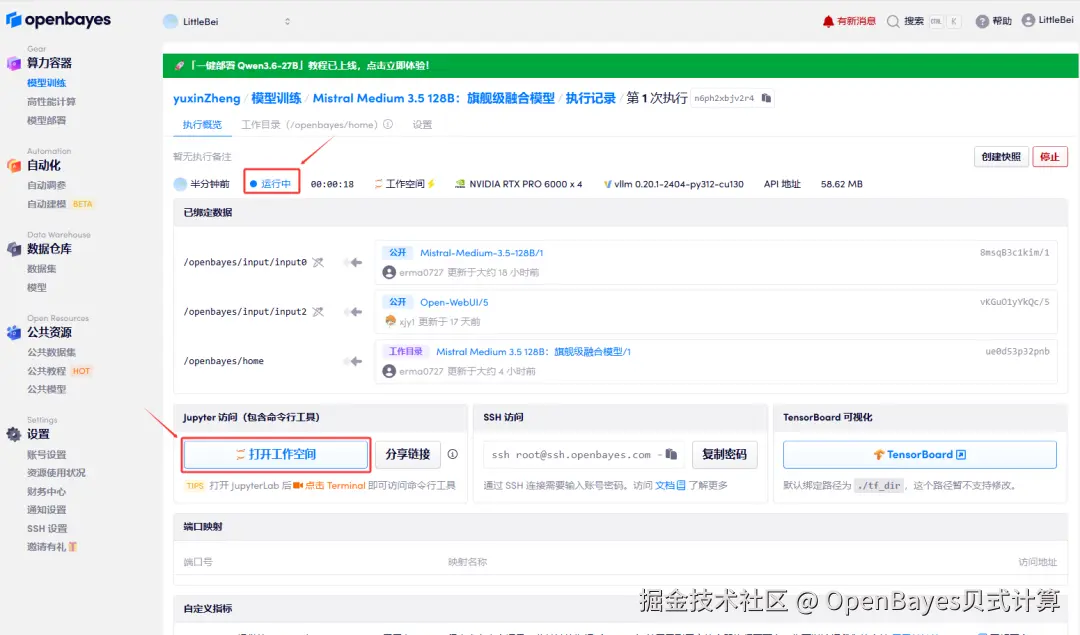This screenshot has height=635, width=1080.
Task: Click the red notification bell icon
Action: [828, 21]
